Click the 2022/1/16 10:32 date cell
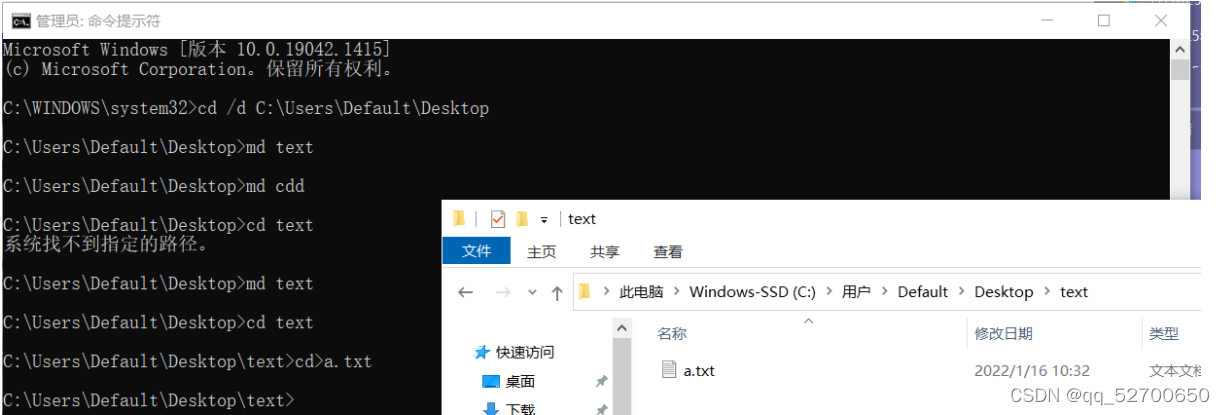 [1032, 371]
